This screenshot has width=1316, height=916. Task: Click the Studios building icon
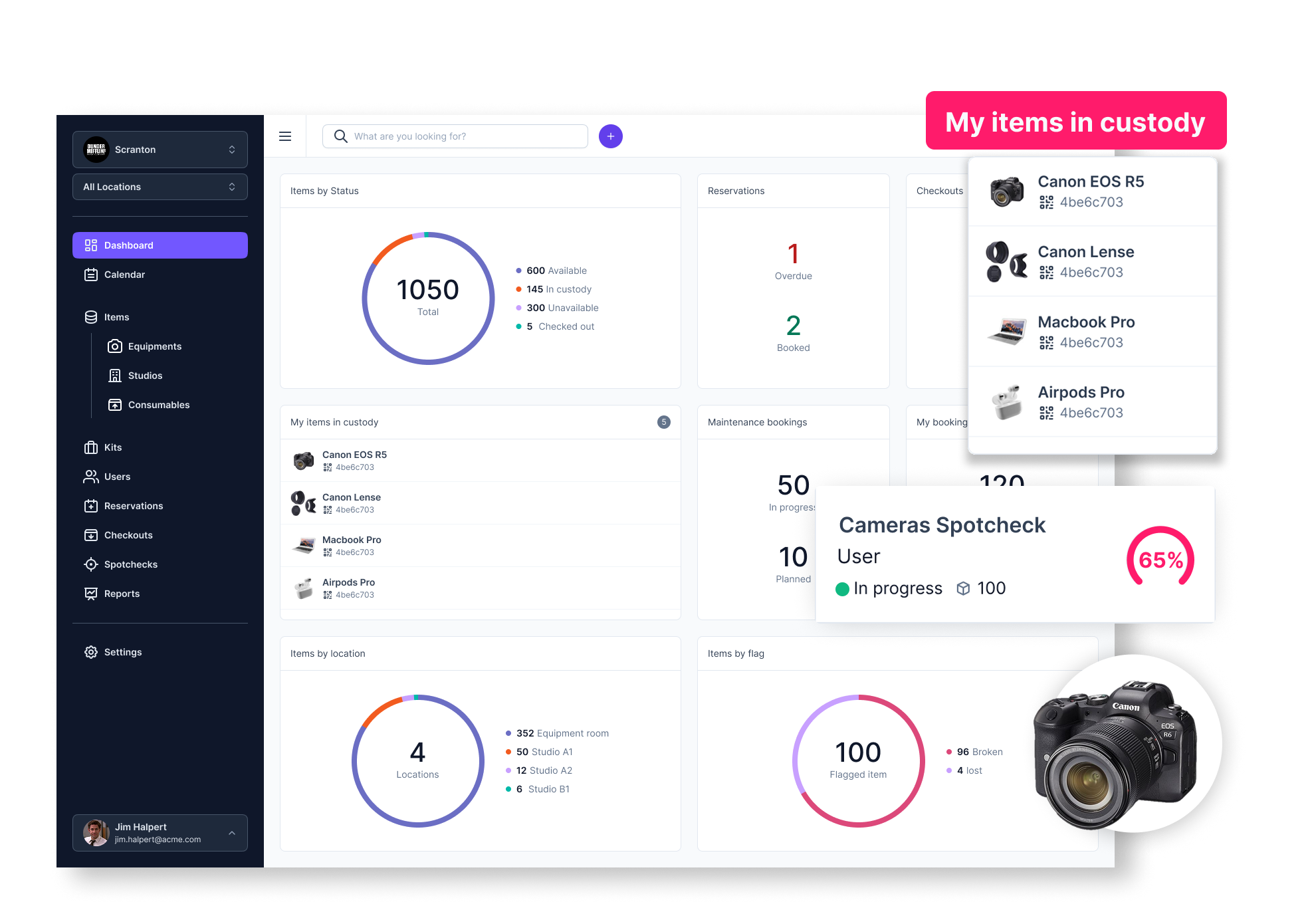pyautogui.click(x=115, y=376)
